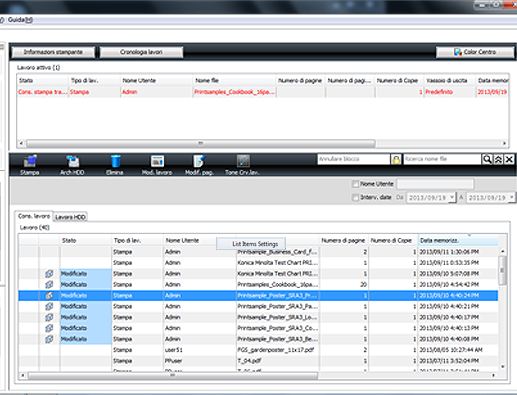Click the Nome Utente filter text field
This screenshot has width=517, height=395.
435,184
